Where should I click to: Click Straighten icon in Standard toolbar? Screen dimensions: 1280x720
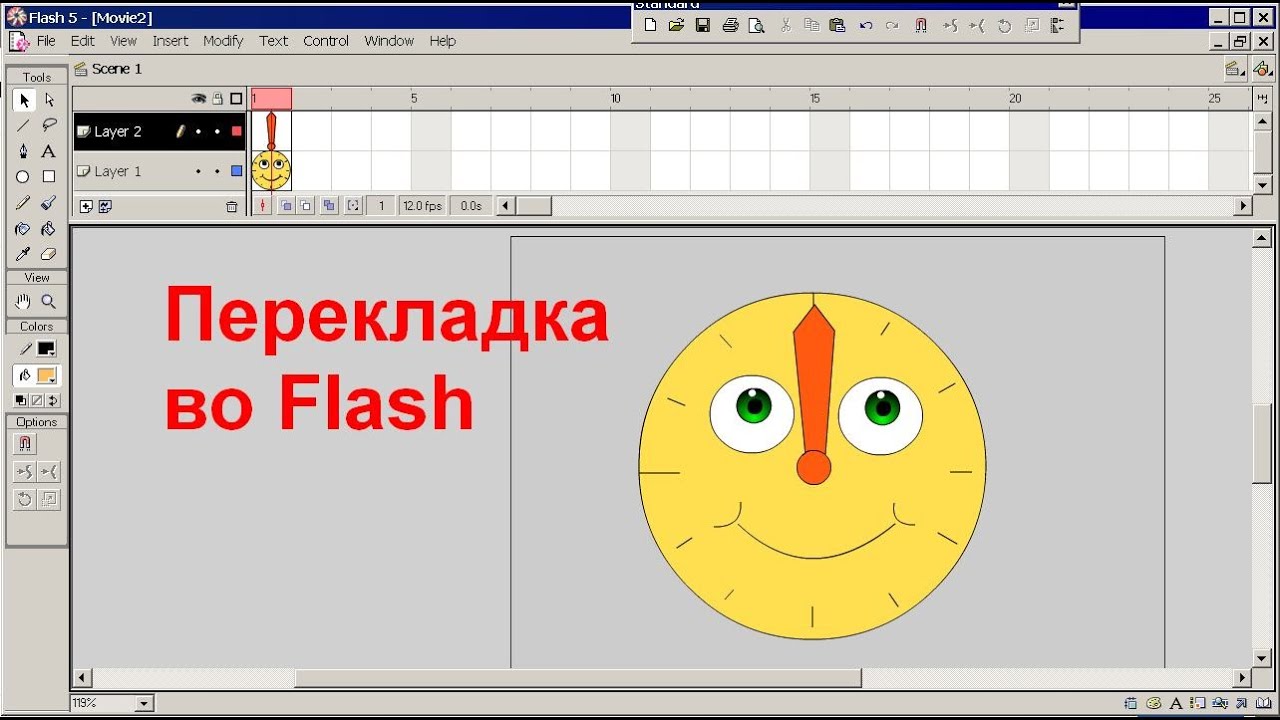pyautogui.click(x=977, y=26)
